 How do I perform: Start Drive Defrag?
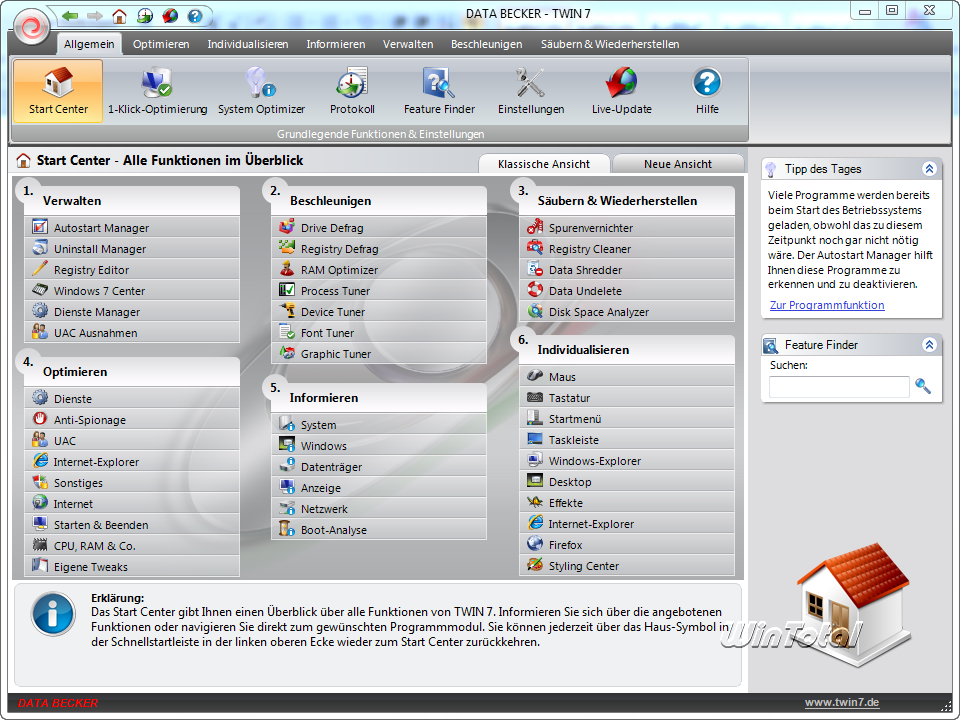tap(379, 227)
